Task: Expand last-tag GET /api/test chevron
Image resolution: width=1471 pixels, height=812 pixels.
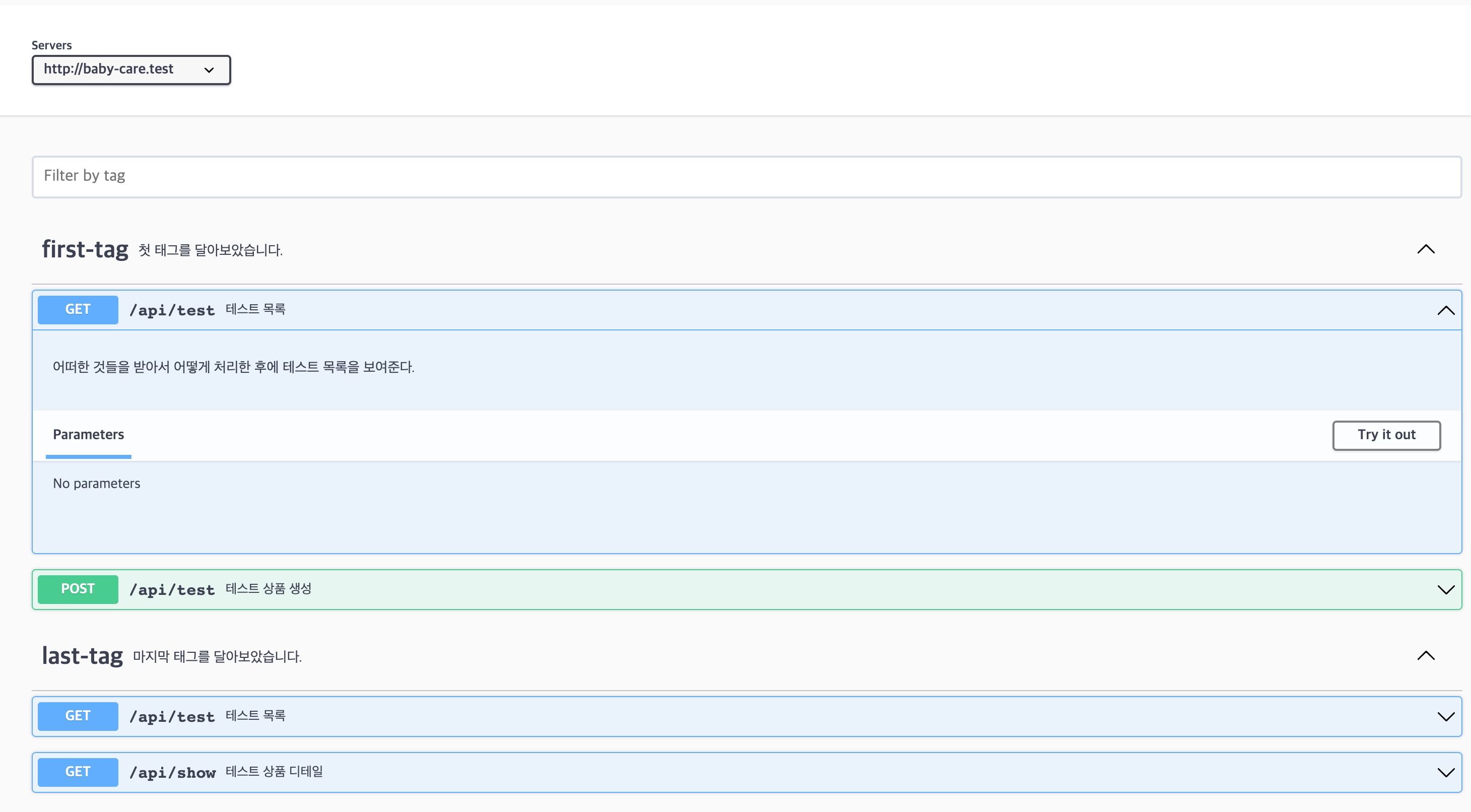Action: pyautogui.click(x=1445, y=717)
